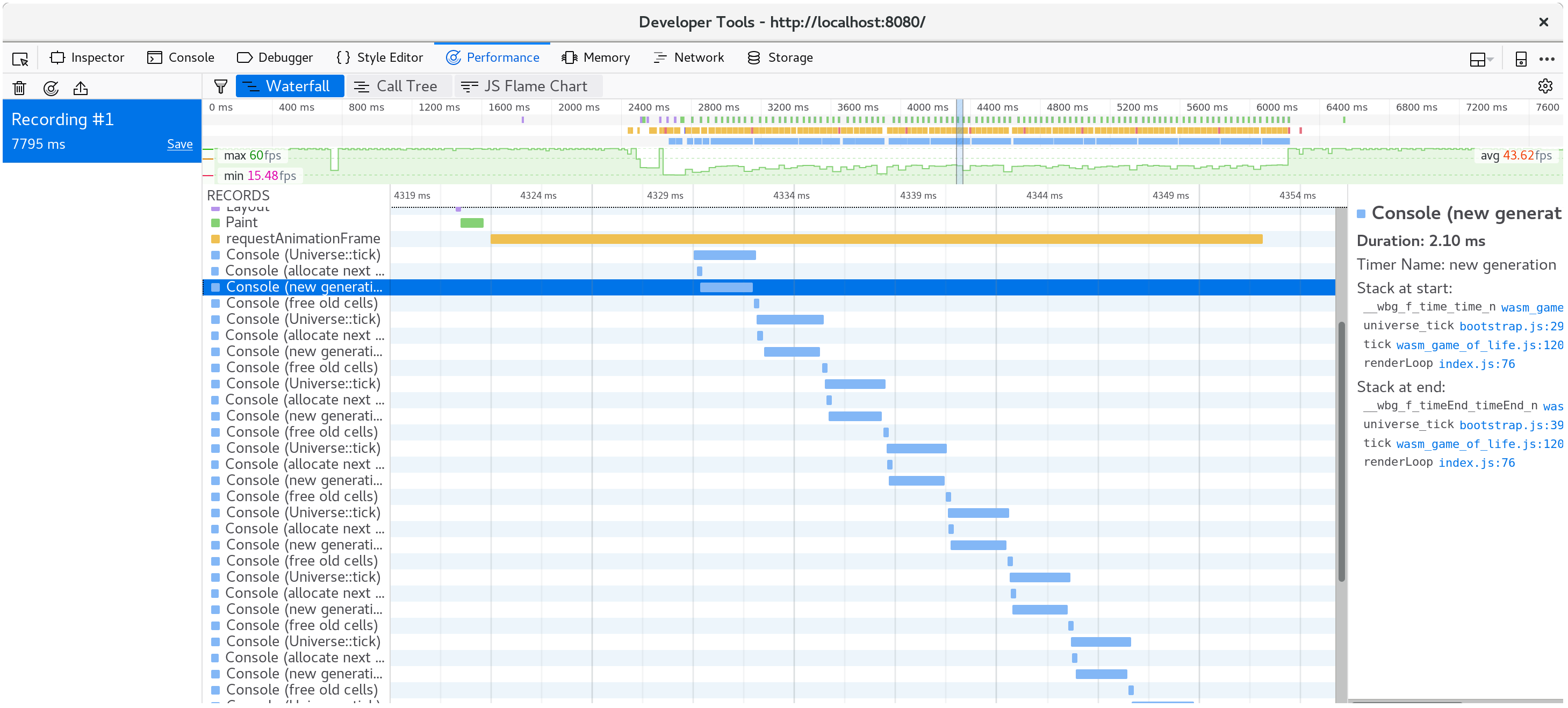Viewport: 1568px width, 708px height.
Task: Click Save link for Recording #1
Action: (179, 144)
